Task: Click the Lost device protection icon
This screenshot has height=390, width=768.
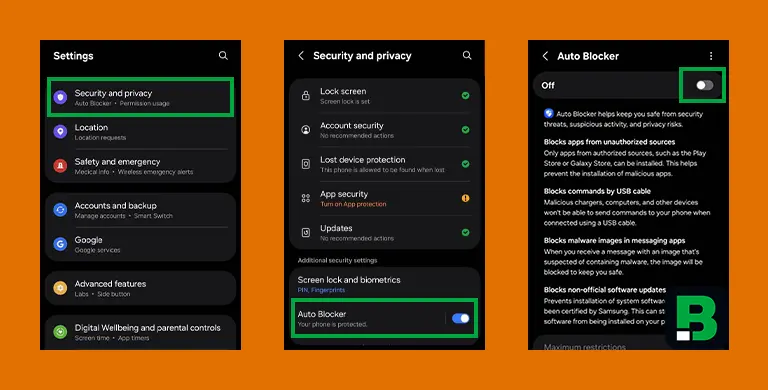Action: (x=306, y=164)
